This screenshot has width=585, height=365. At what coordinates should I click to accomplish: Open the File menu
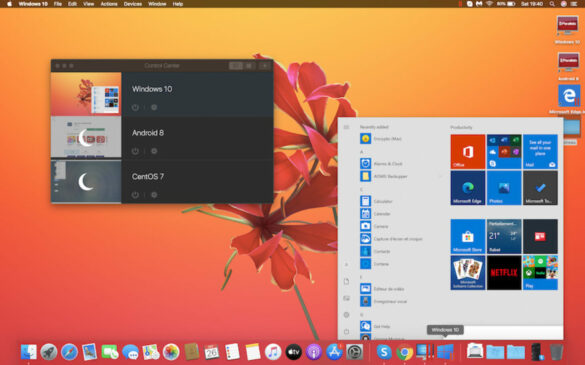[x=57, y=4]
